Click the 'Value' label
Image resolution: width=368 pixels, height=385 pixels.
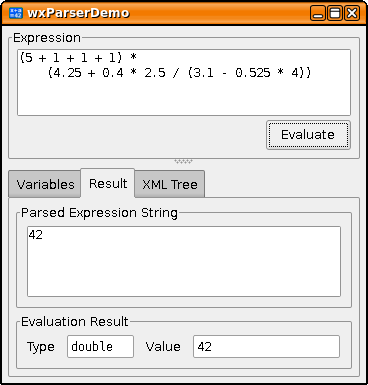pyautogui.click(x=163, y=347)
